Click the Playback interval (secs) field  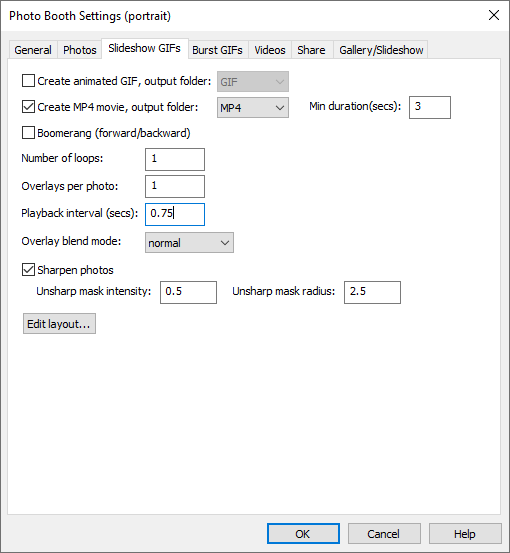pyautogui.click(x=175, y=214)
